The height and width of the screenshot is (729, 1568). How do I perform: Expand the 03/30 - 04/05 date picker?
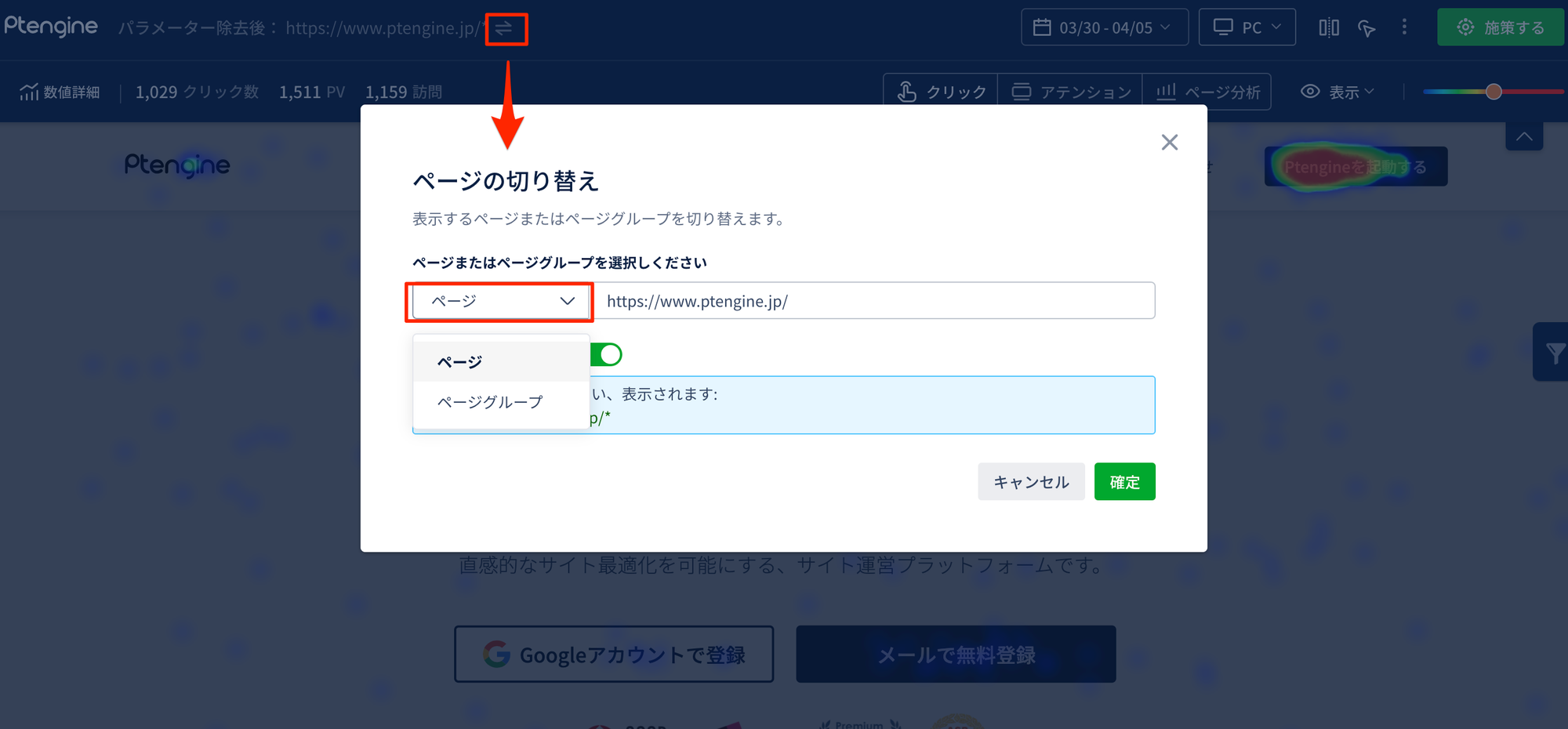1104,27
